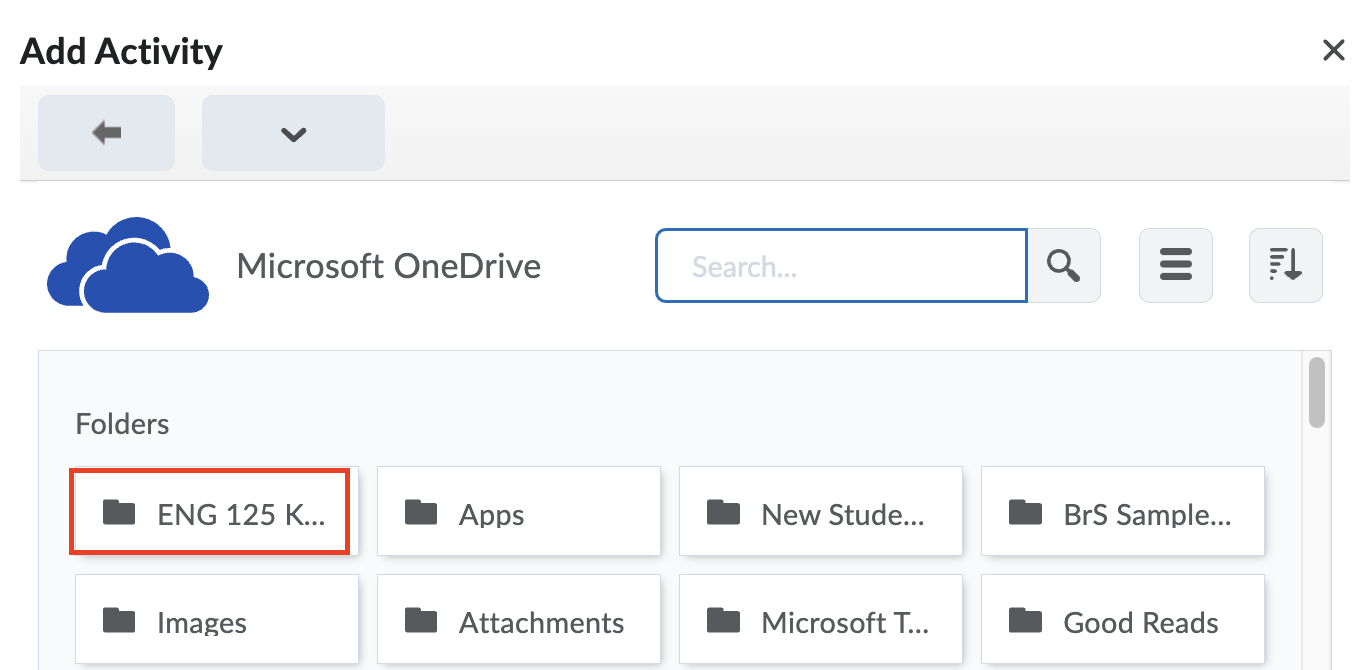The width and height of the screenshot is (1368, 670).
Task: Expand the sort options control
Action: pyautogui.click(x=1285, y=265)
